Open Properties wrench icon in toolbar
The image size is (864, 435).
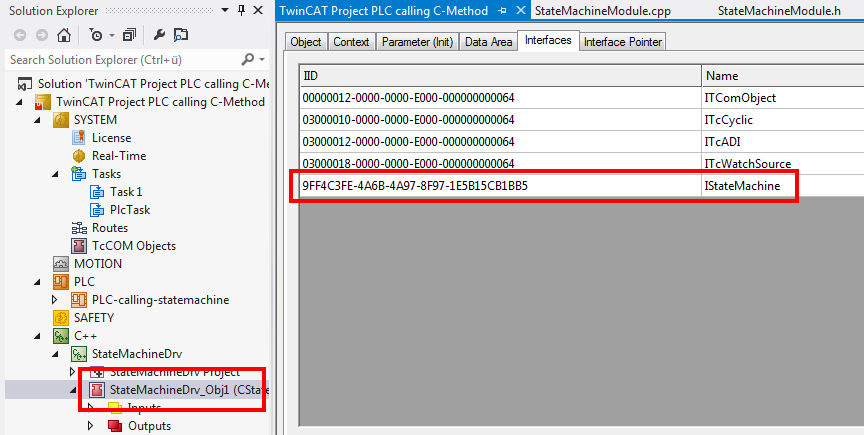(x=159, y=35)
